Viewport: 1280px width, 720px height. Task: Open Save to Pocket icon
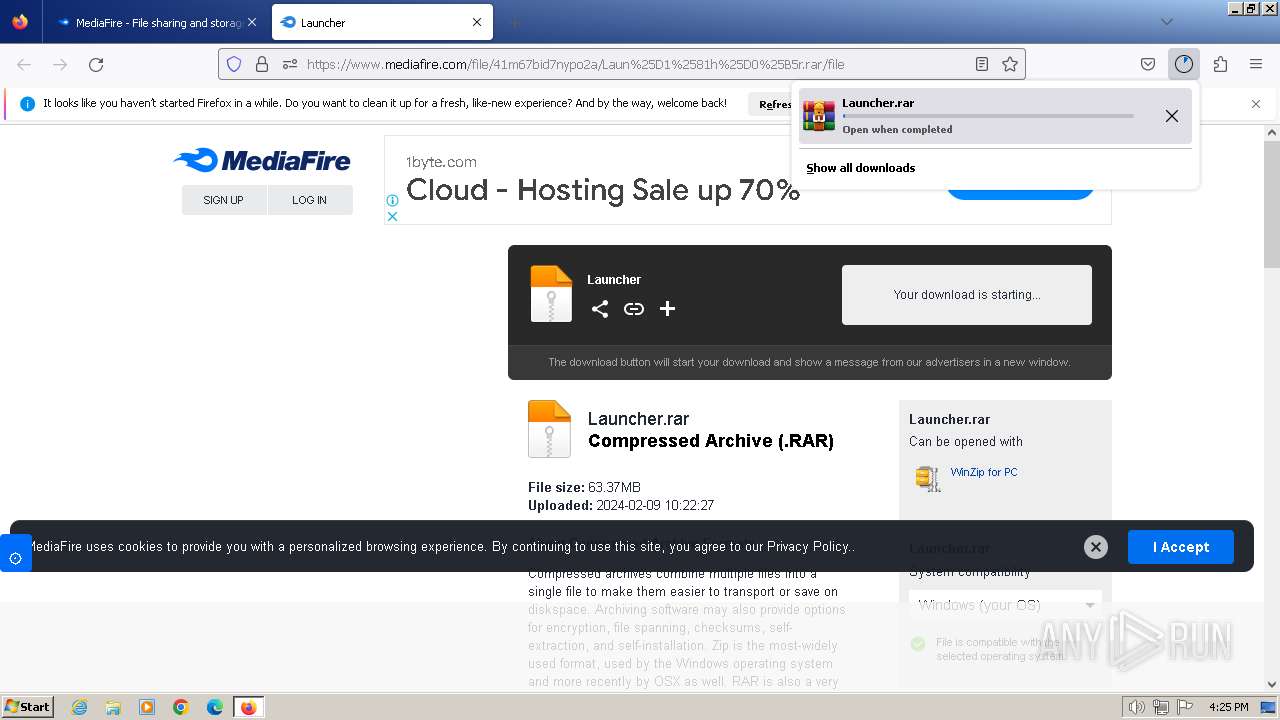click(x=1148, y=64)
